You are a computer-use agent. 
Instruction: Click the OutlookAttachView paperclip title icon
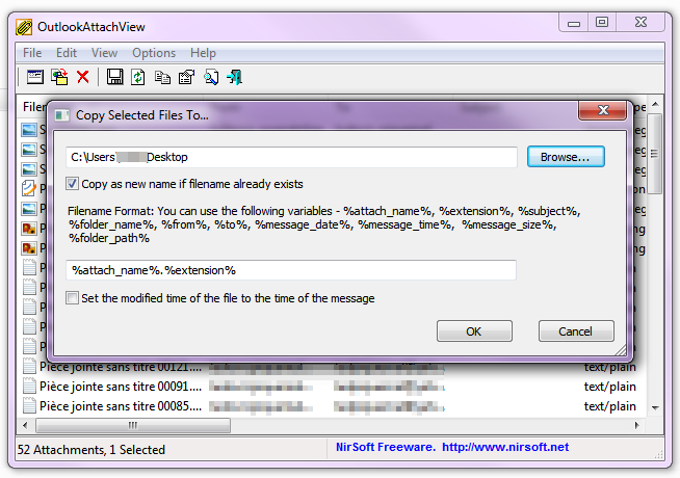24,27
